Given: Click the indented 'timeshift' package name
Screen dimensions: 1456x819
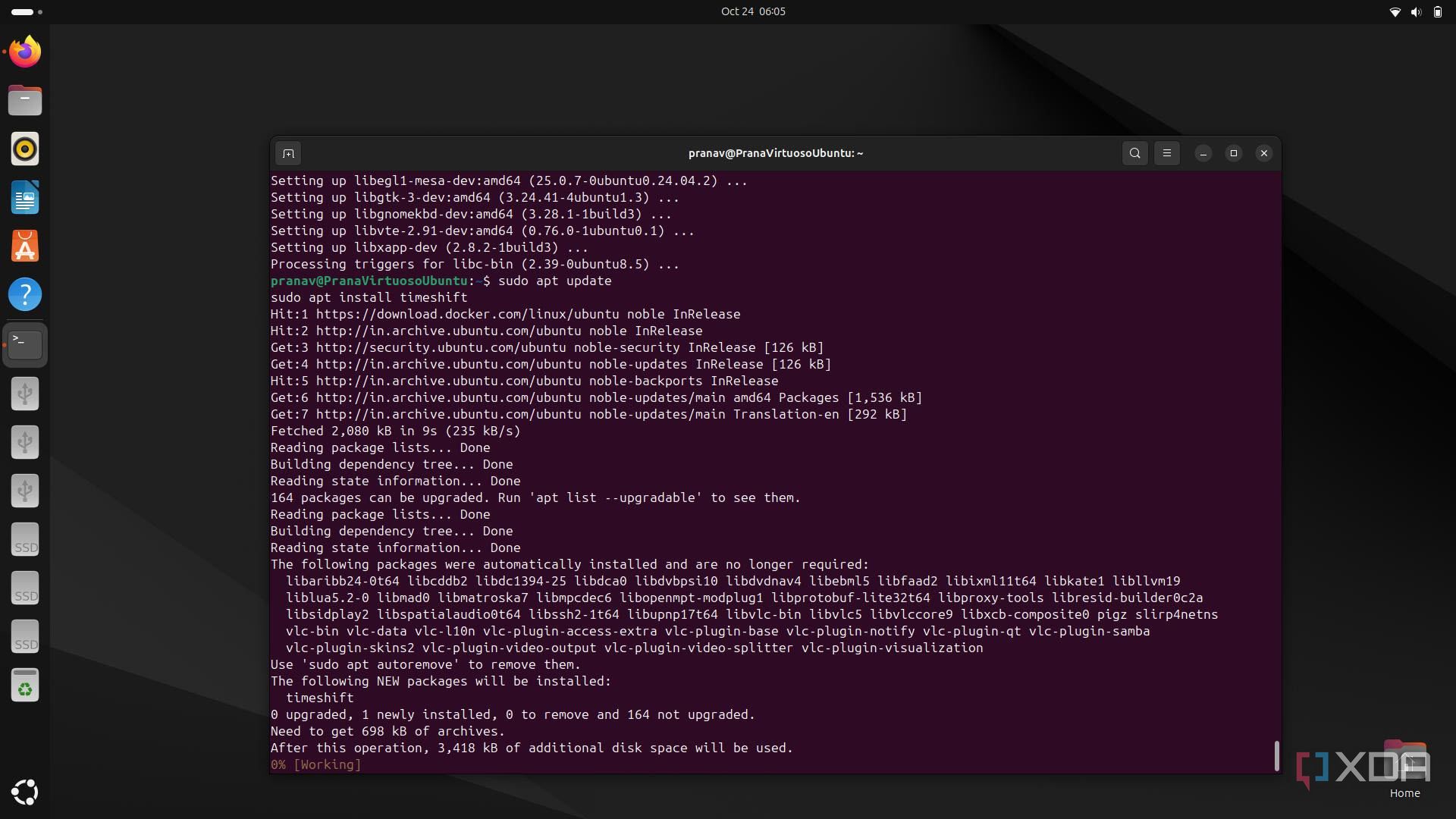Looking at the screenshot, I should pyautogui.click(x=319, y=698).
